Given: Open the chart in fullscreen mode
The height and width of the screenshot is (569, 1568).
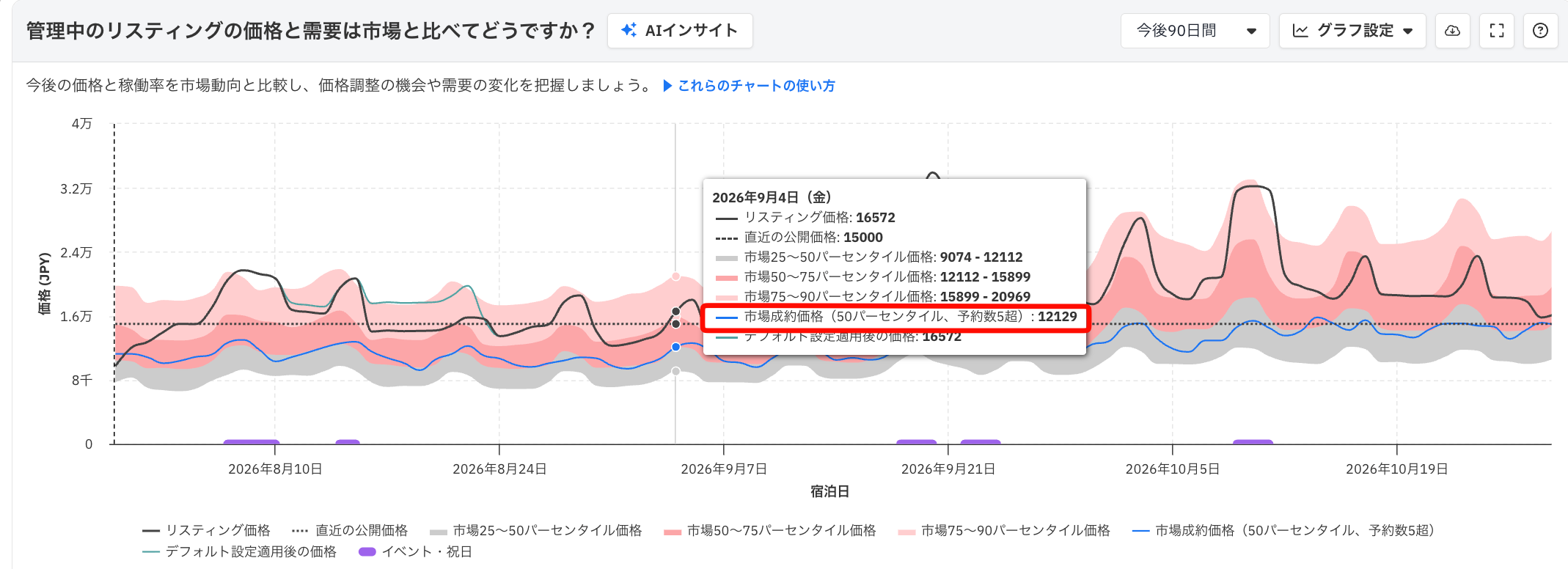Looking at the screenshot, I should (x=1497, y=31).
